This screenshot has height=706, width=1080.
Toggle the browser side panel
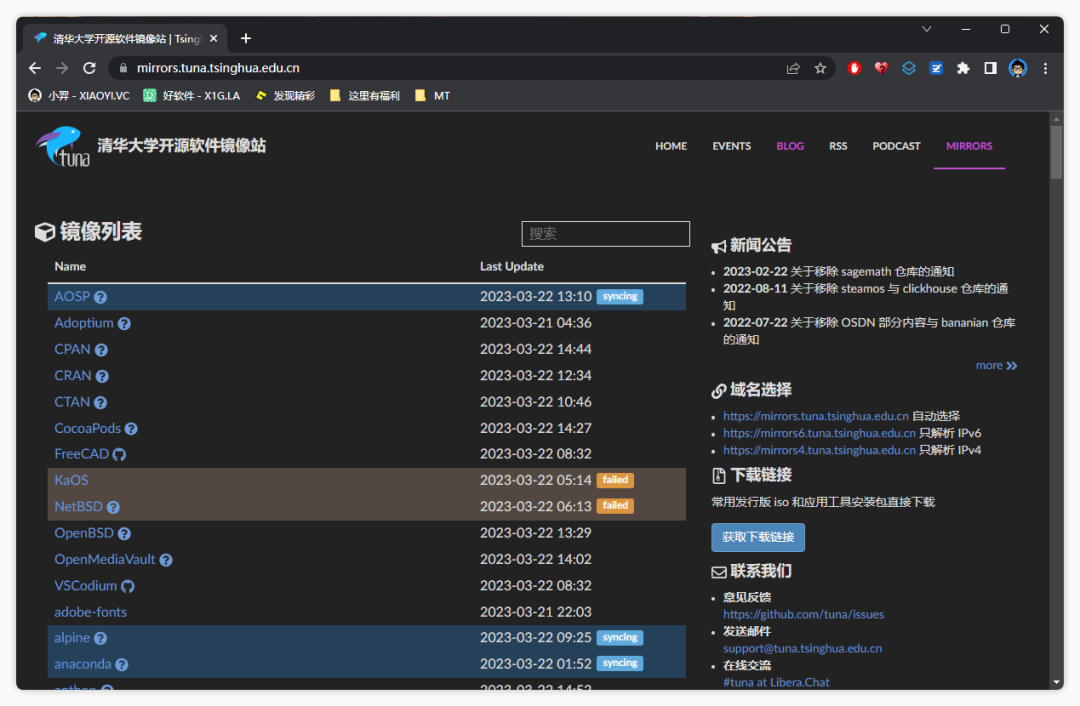(x=990, y=68)
